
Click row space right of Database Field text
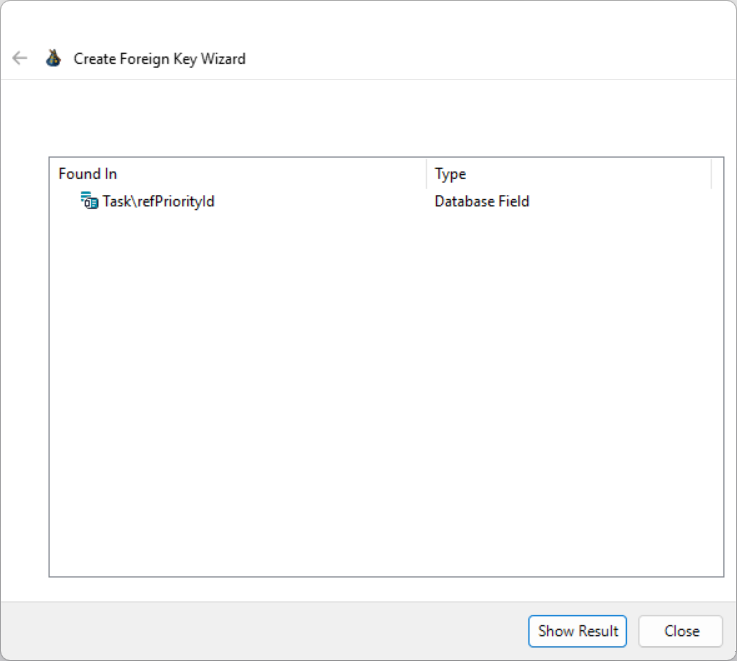coord(620,201)
